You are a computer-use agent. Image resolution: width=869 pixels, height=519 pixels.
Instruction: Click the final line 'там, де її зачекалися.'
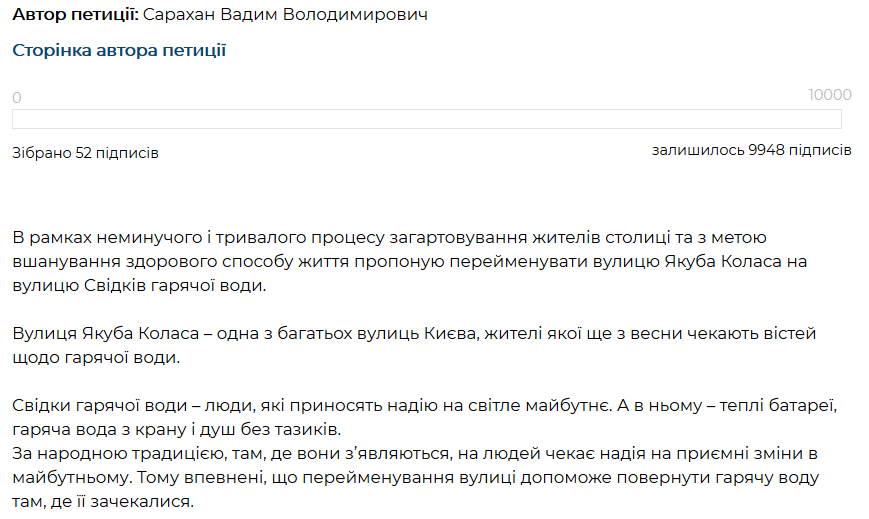pos(103,501)
